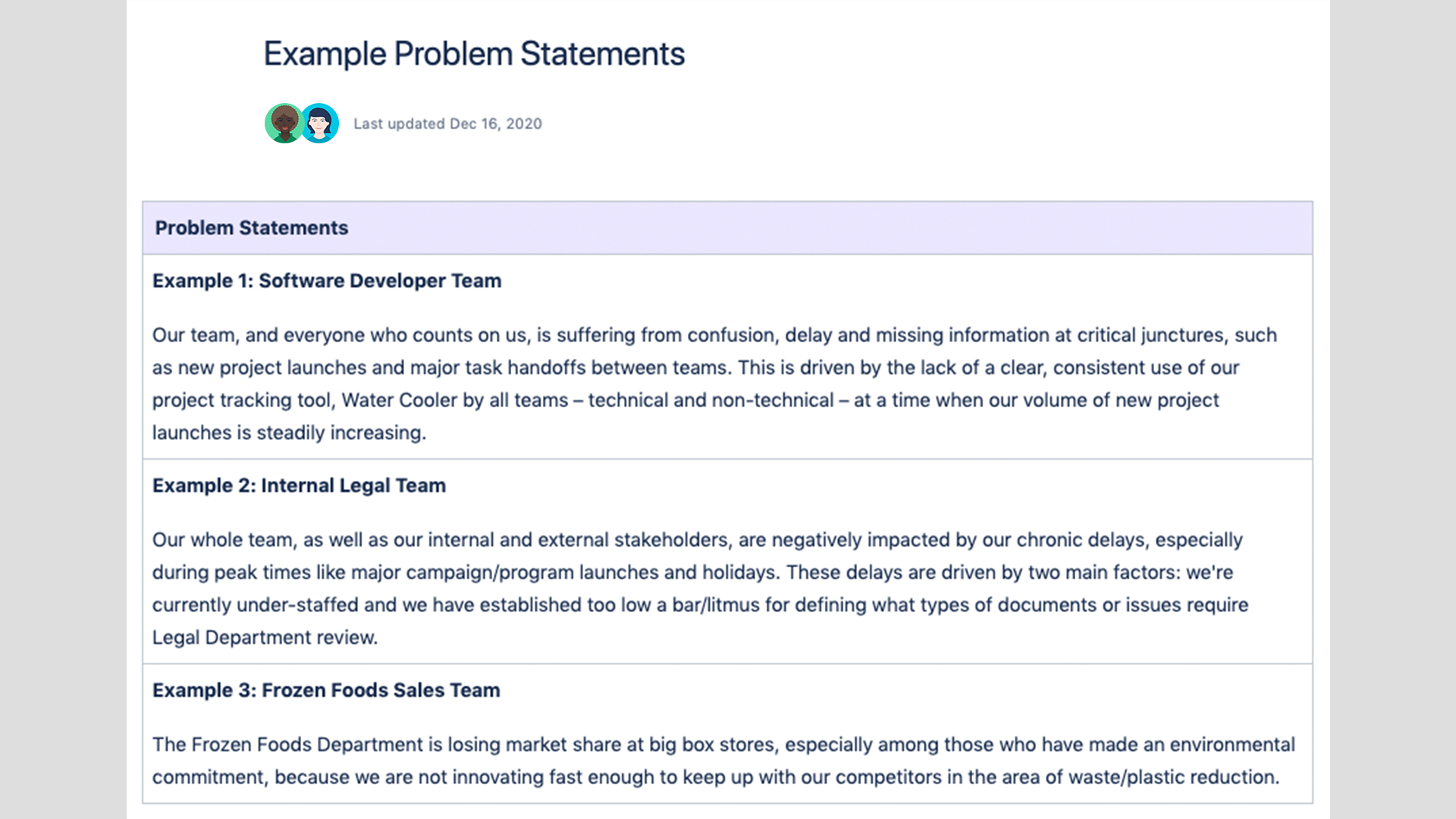Select the Problem Statements table header cell
1456x819 pixels.
tap(252, 227)
